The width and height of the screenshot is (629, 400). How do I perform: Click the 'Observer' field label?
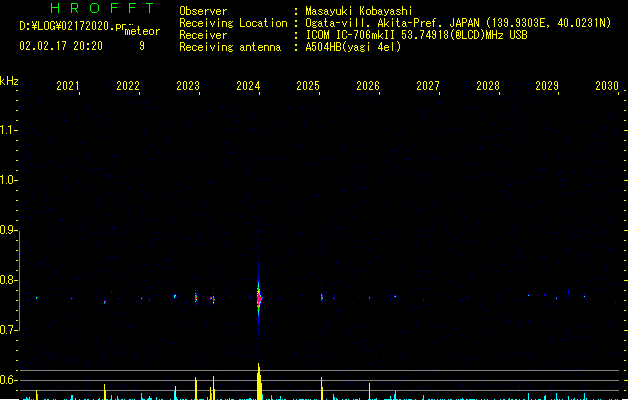click(x=203, y=11)
